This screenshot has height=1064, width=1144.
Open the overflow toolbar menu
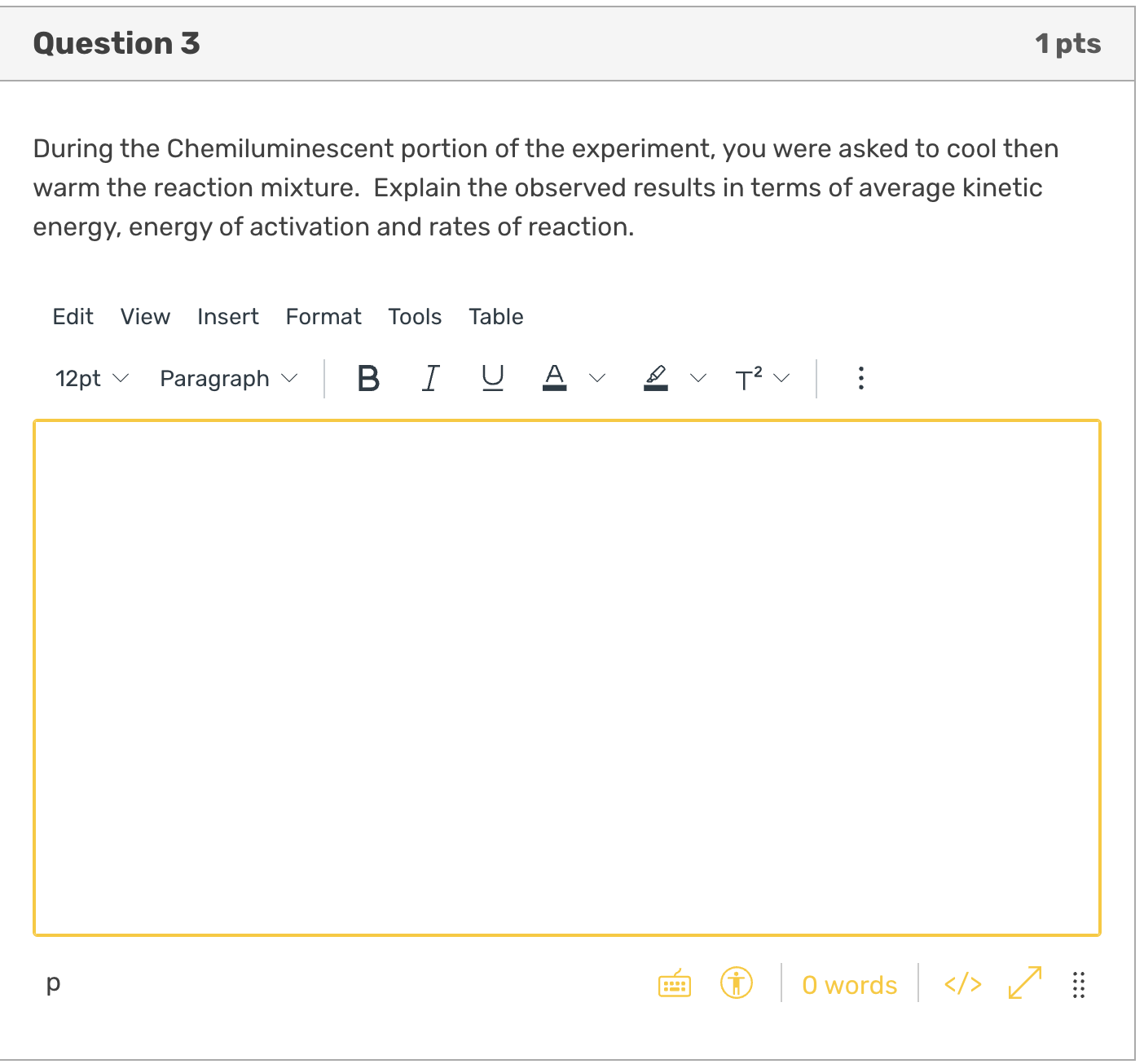point(860,377)
